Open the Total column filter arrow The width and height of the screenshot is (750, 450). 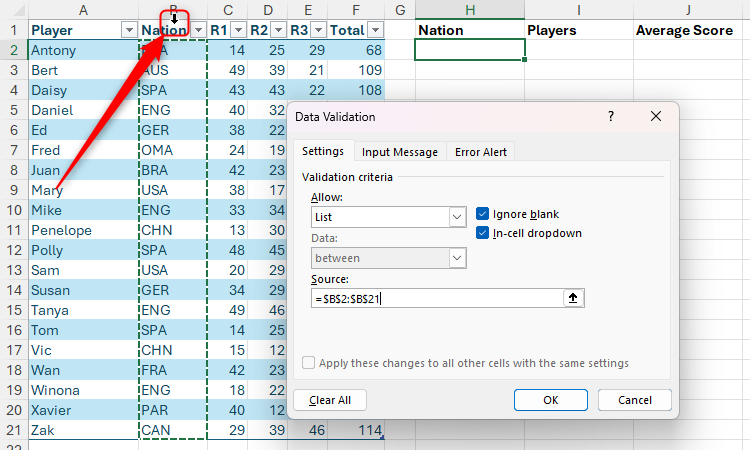(x=375, y=30)
